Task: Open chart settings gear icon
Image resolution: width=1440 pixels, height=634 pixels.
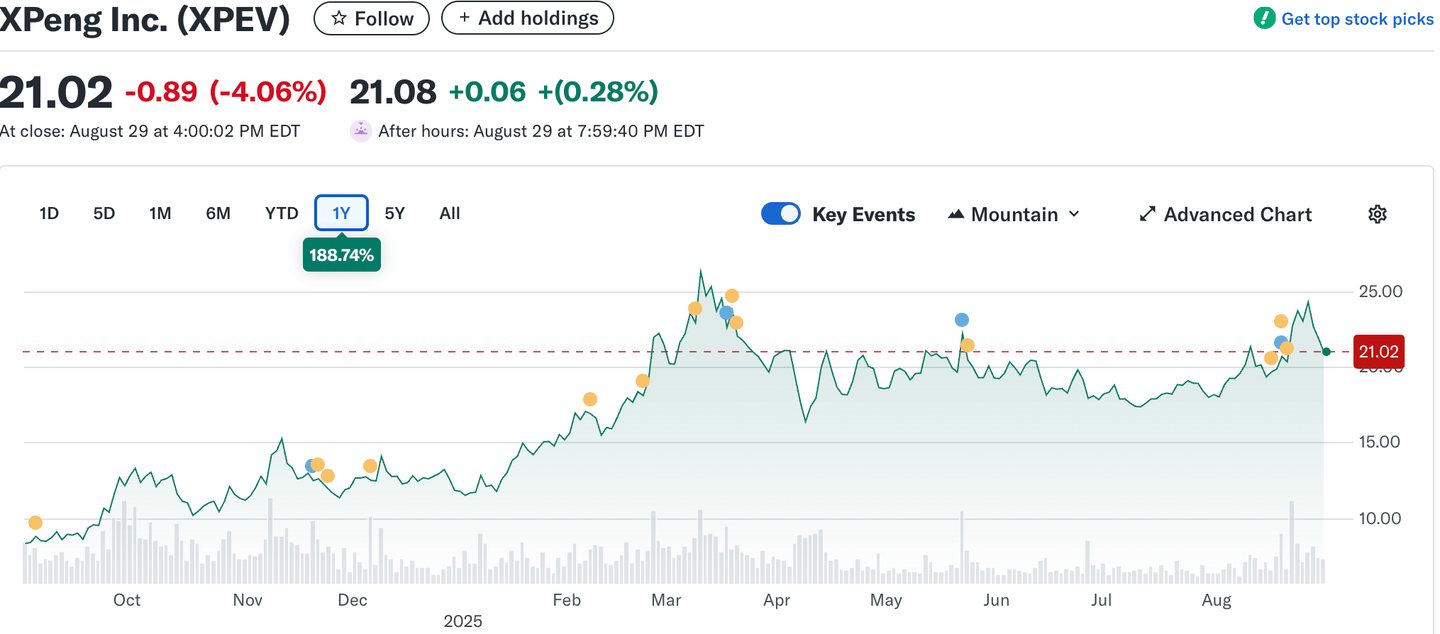Action: (x=1377, y=214)
